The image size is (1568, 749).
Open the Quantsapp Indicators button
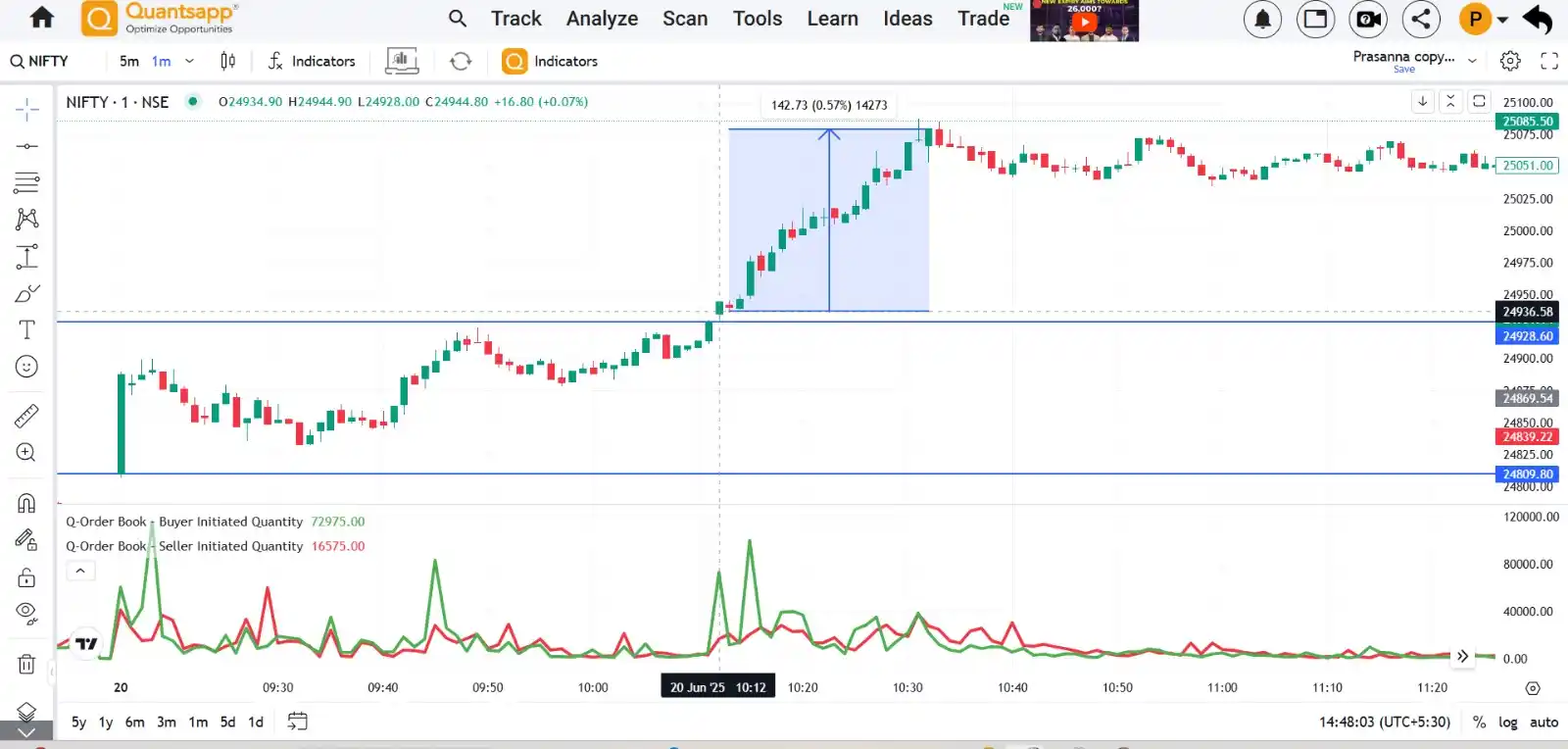click(x=550, y=61)
